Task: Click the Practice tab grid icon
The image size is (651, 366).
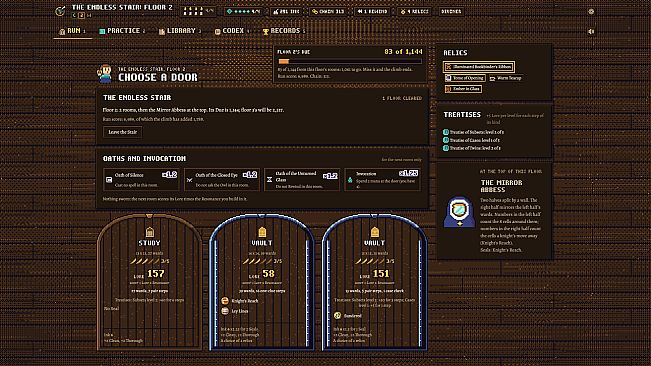Action: (x=102, y=32)
